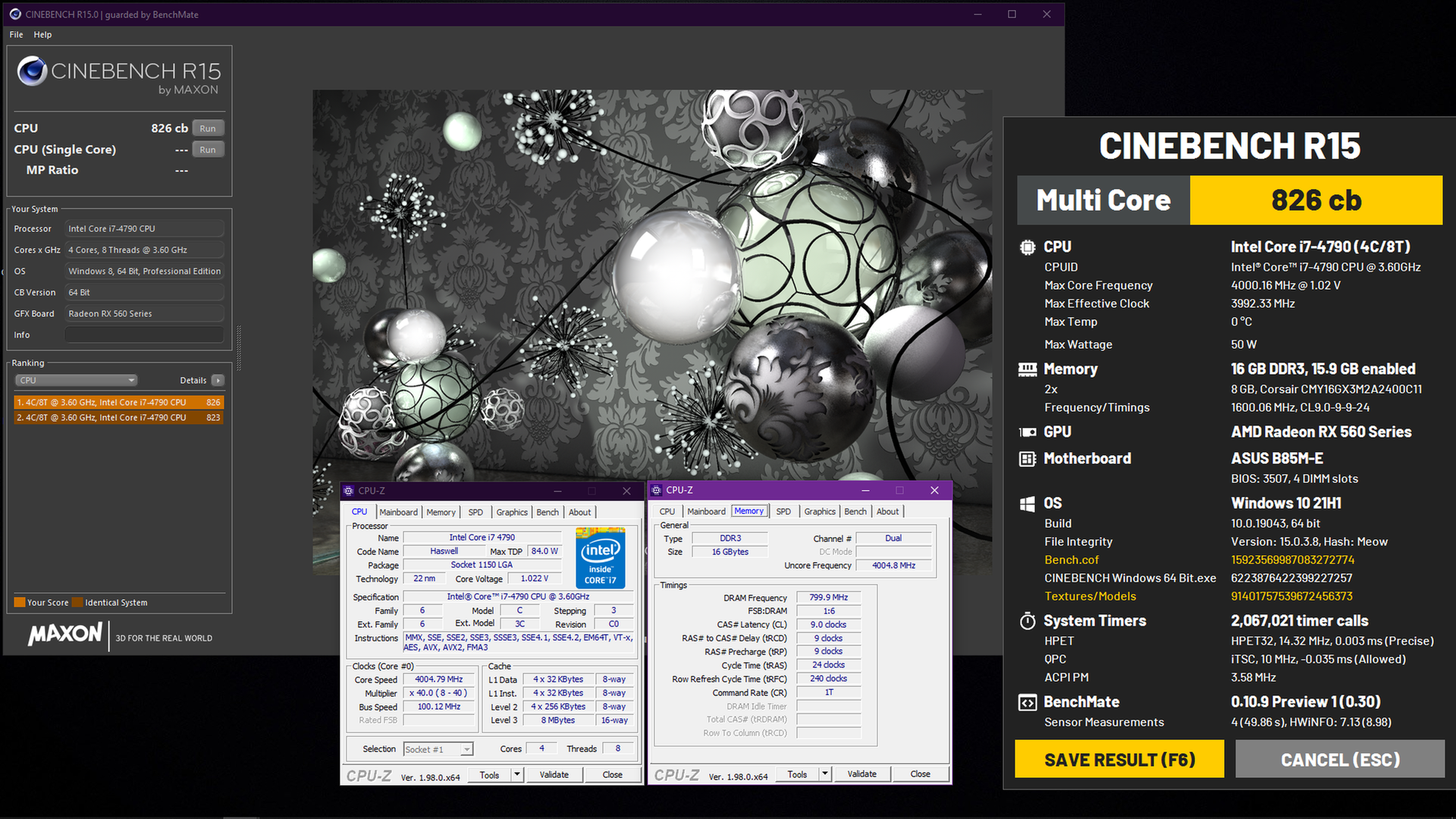Open Graphics tab in left CPU-Z window
This screenshot has width=1456, height=819.
pyautogui.click(x=512, y=513)
